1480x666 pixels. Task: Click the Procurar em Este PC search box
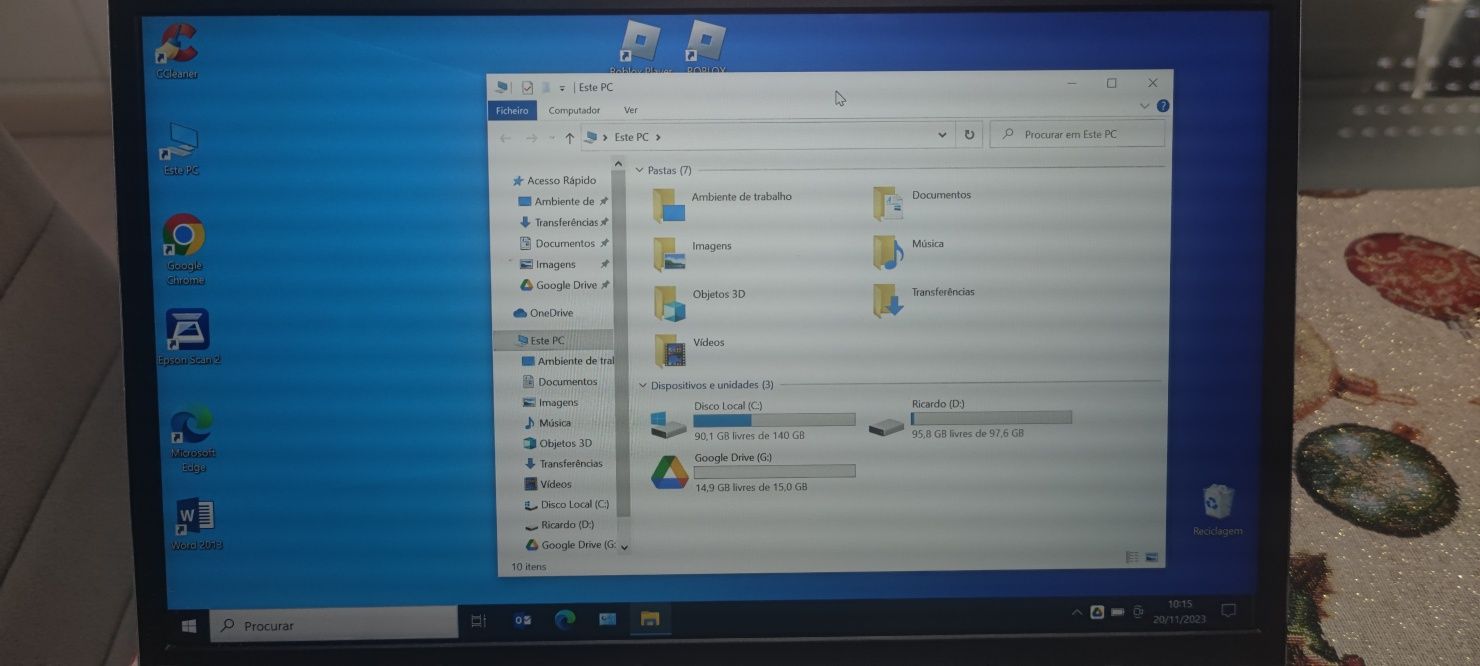click(x=1077, y=134)
